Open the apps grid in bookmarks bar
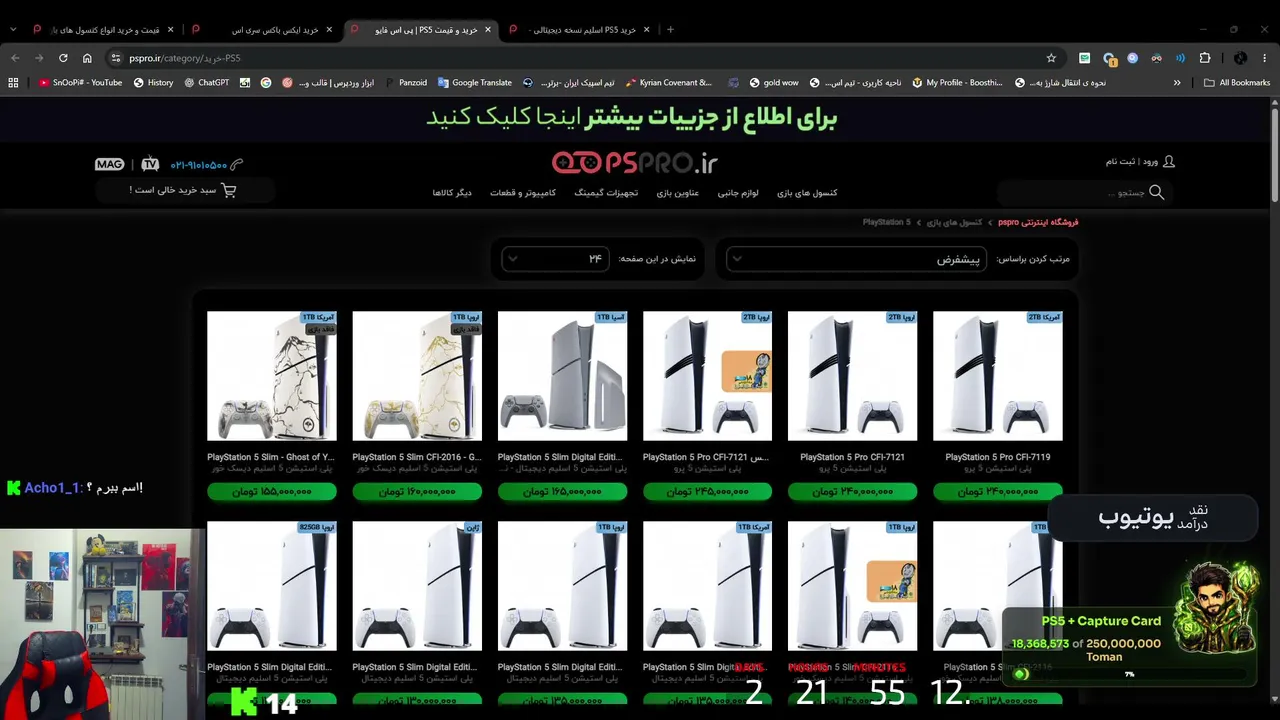Image resolution: width=1280 pixels, height=720 pixels. pyautogui.click(x=13, y=83)
